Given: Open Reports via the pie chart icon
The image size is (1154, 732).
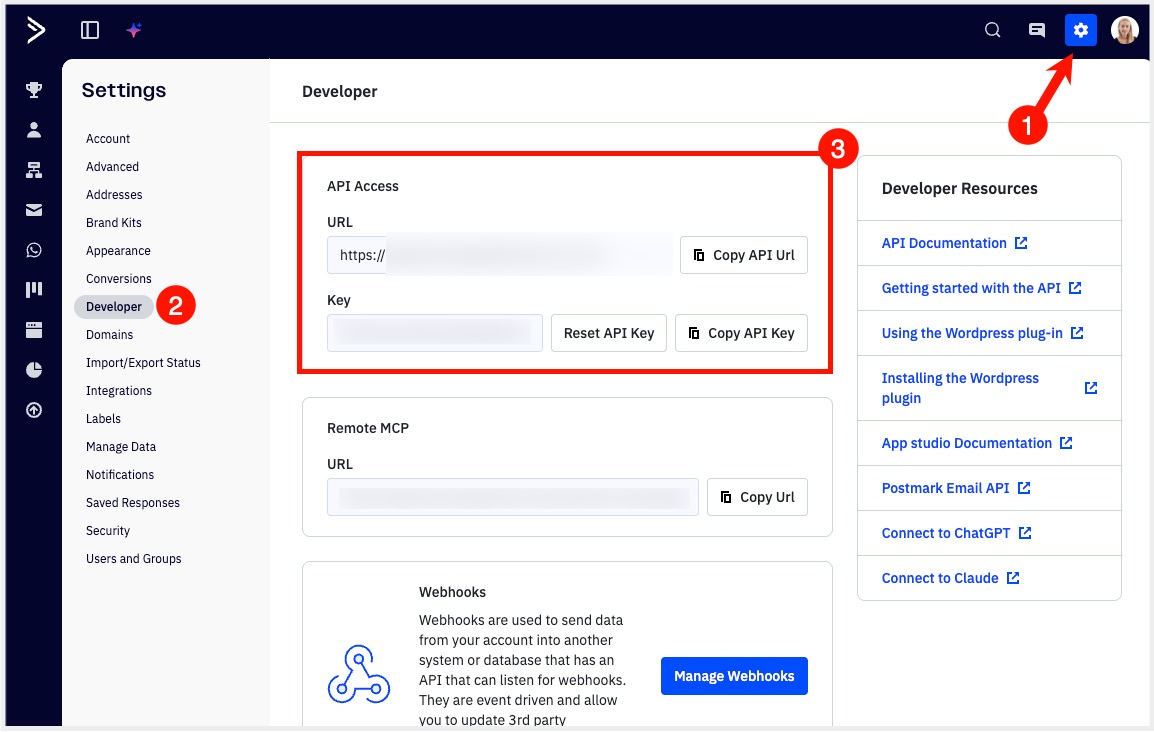Looking at the screenshot, I should [34, 370].
